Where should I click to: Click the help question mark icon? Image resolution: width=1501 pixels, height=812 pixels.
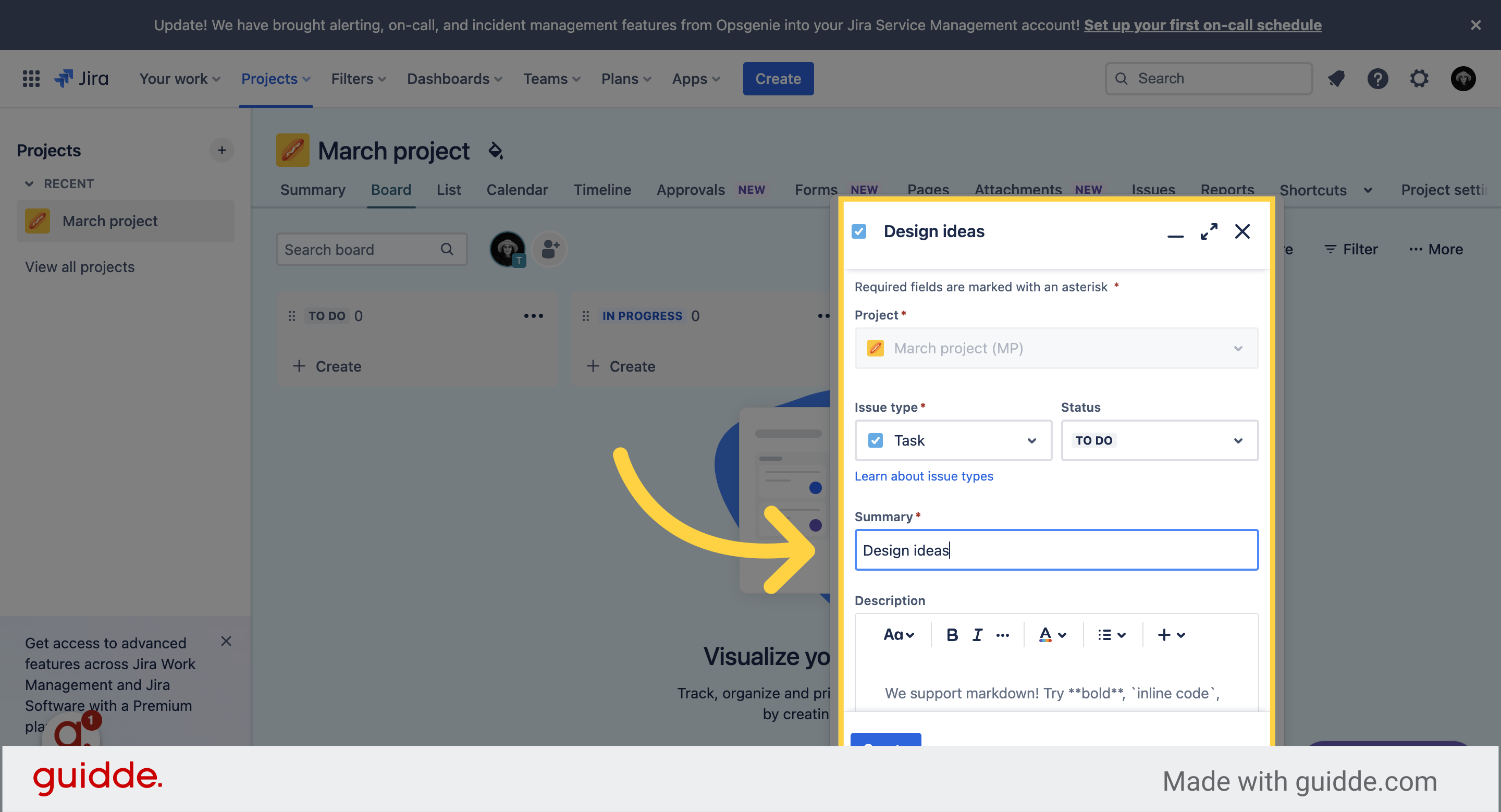1377,79
